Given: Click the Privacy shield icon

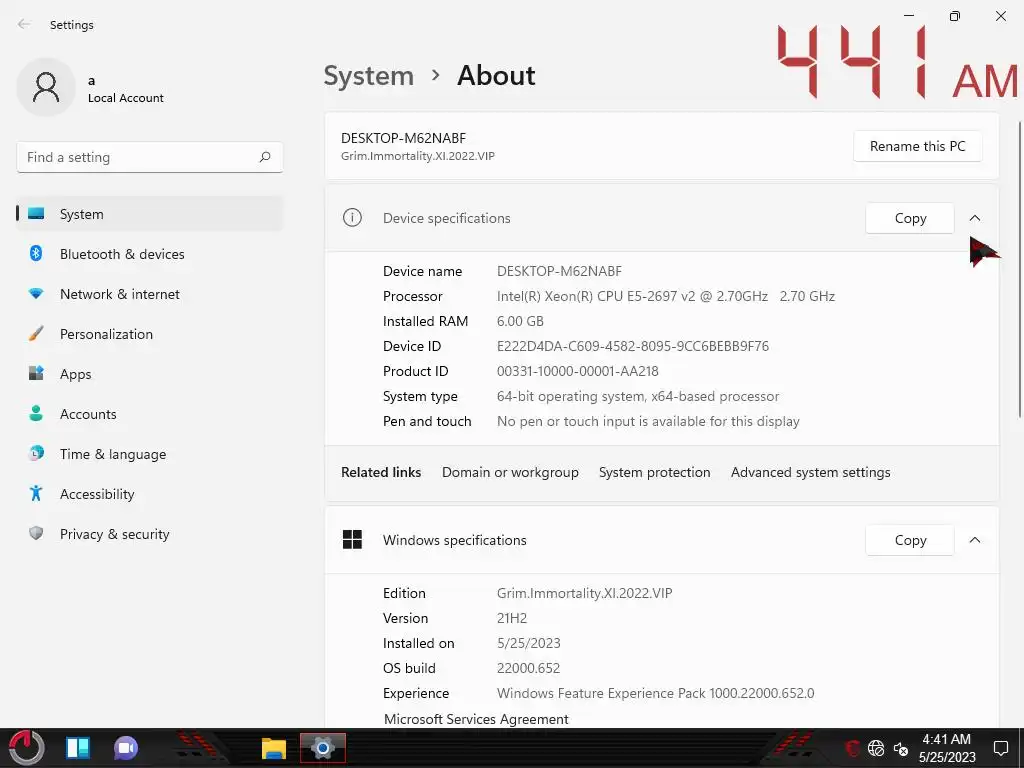Looking at the screenshot, I should [36, 534].
